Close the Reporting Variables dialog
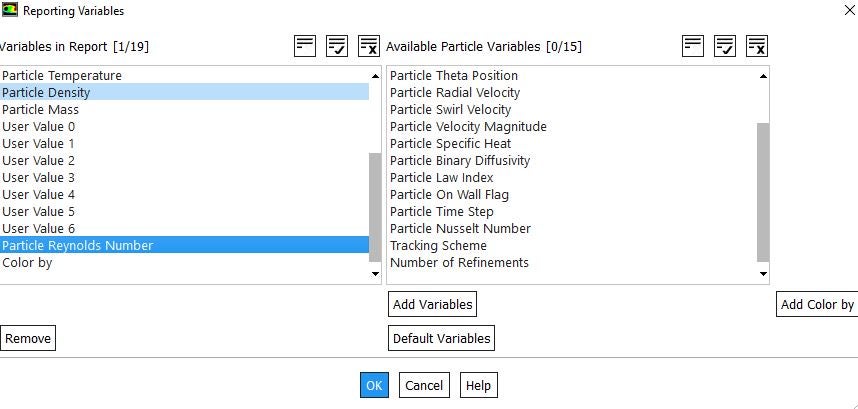The height and width of the screenshot is (409, 858). (850, 10)
